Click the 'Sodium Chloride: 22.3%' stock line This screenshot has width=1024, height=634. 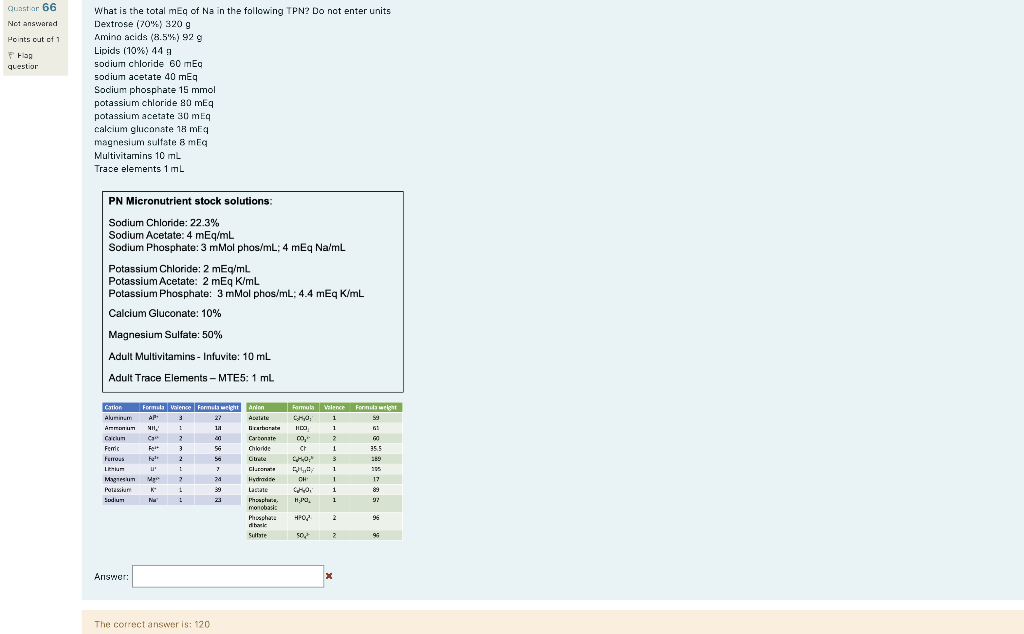pos(164,223)
